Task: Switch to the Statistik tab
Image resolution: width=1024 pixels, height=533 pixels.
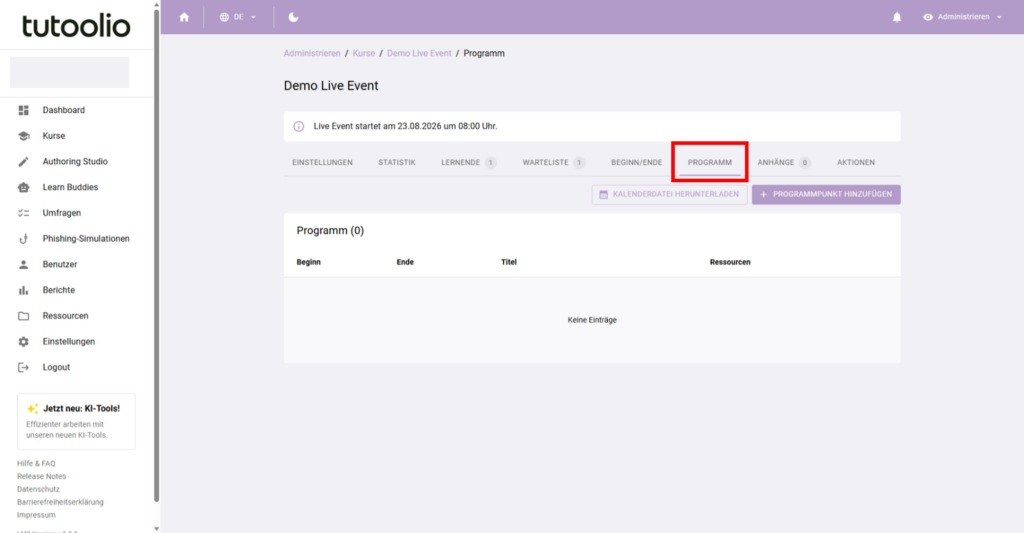Action: 396,163
